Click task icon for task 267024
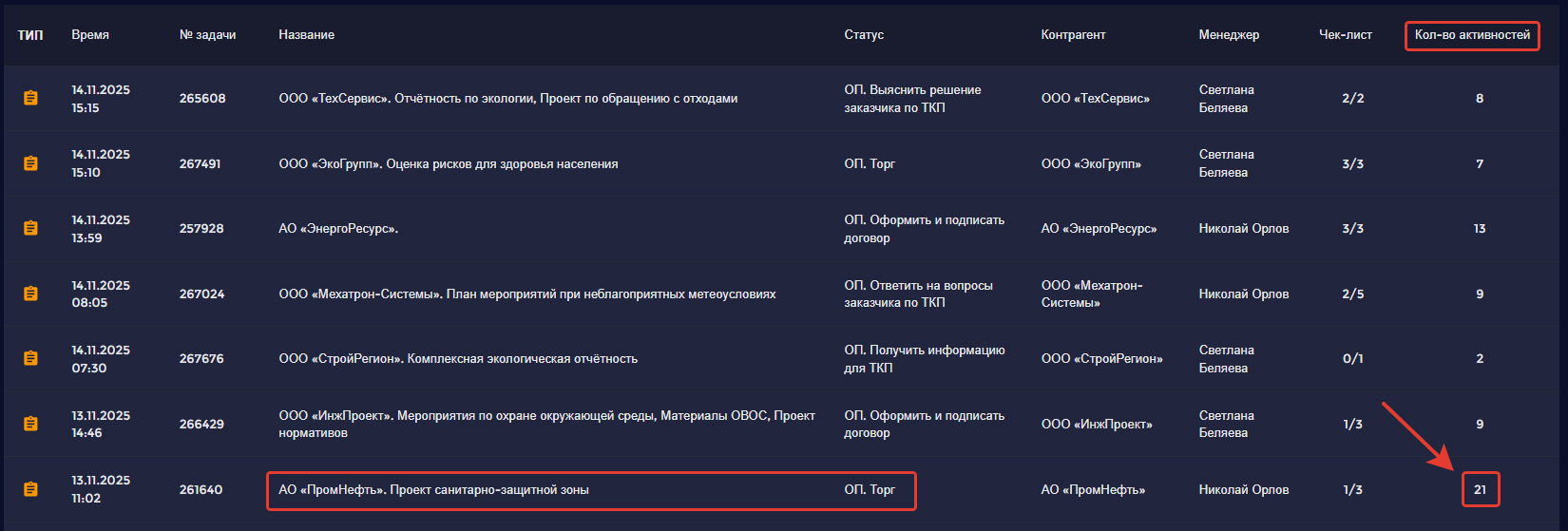The width and height of the screenshot is (1568, 531). [x=30, y=294]
